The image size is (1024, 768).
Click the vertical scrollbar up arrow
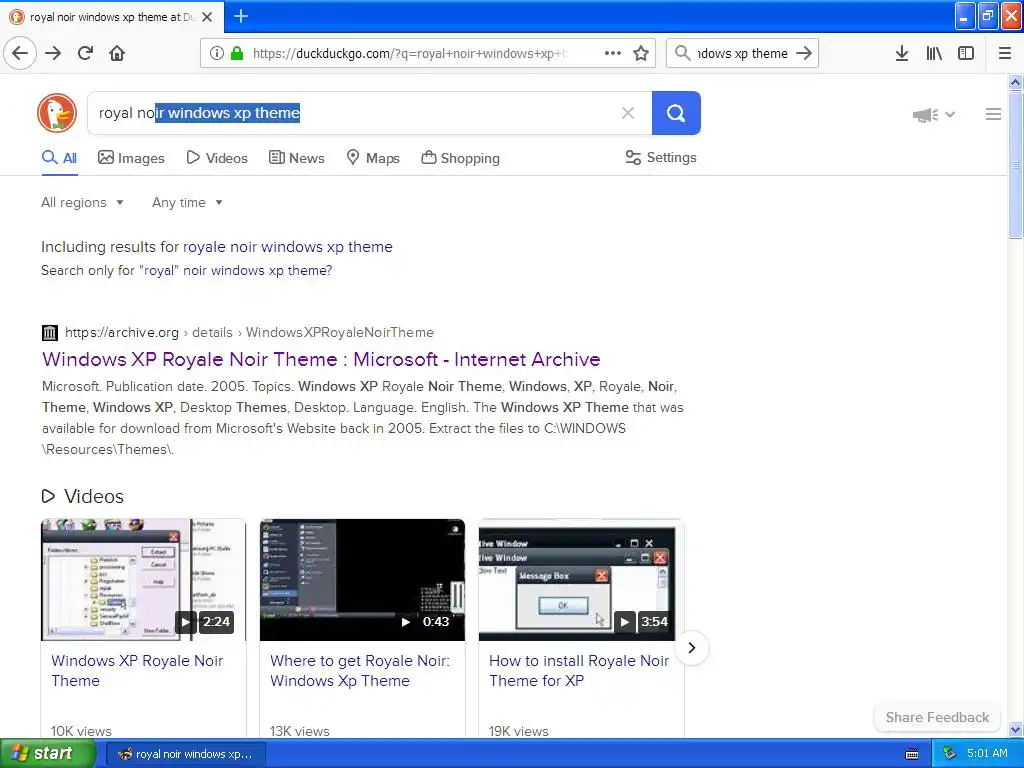1016,82
